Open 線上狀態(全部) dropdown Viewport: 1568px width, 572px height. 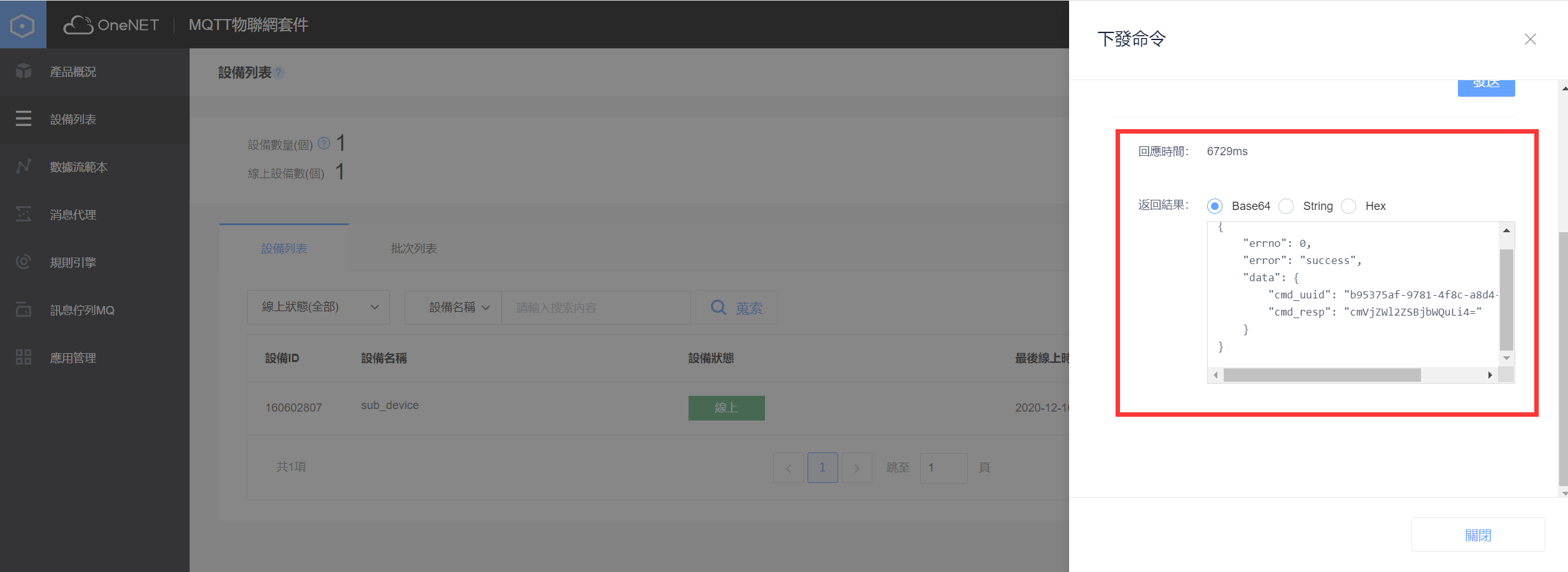[318, 307]
